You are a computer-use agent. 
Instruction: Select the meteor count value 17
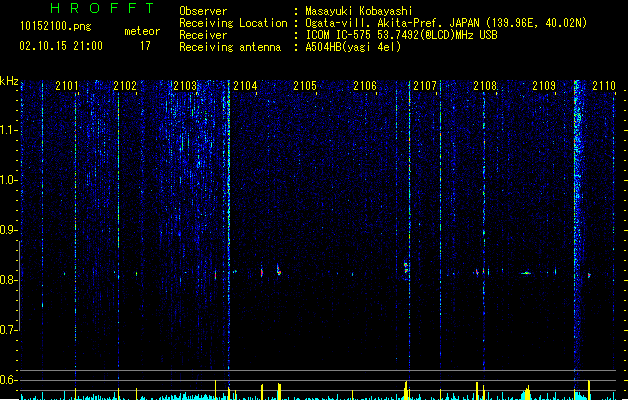click(x=145, y=46)
